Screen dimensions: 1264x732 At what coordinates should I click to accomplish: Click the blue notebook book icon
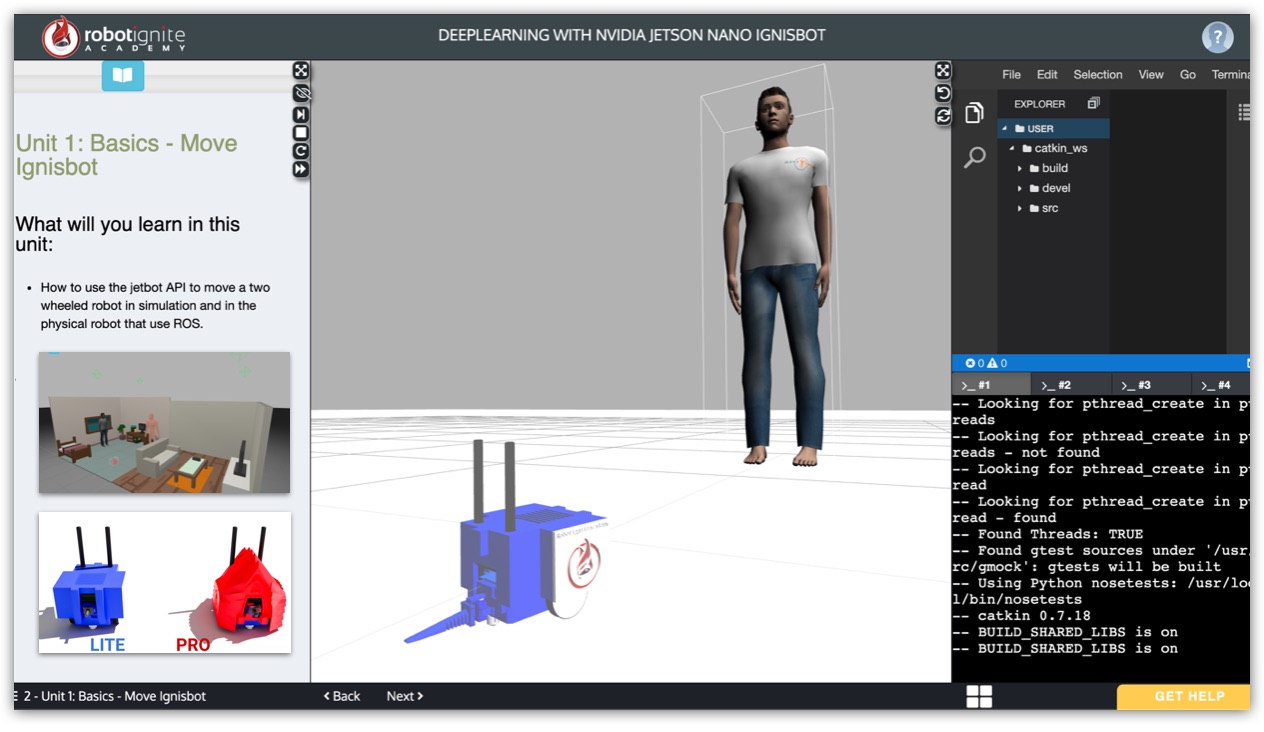[123, 75]
